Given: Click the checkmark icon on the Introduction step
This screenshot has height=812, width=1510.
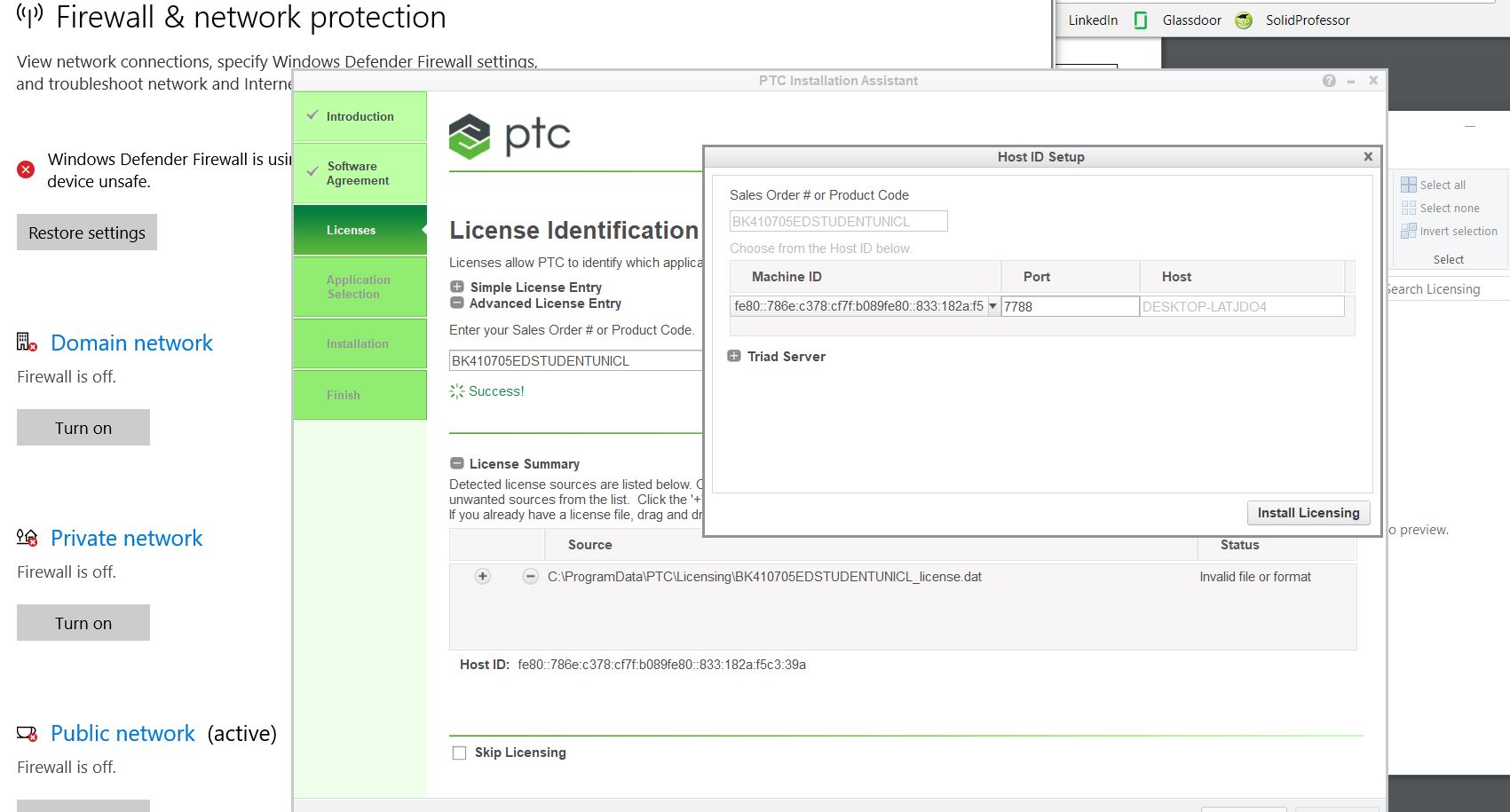Looking at the screenshot, I should (312, 115).
